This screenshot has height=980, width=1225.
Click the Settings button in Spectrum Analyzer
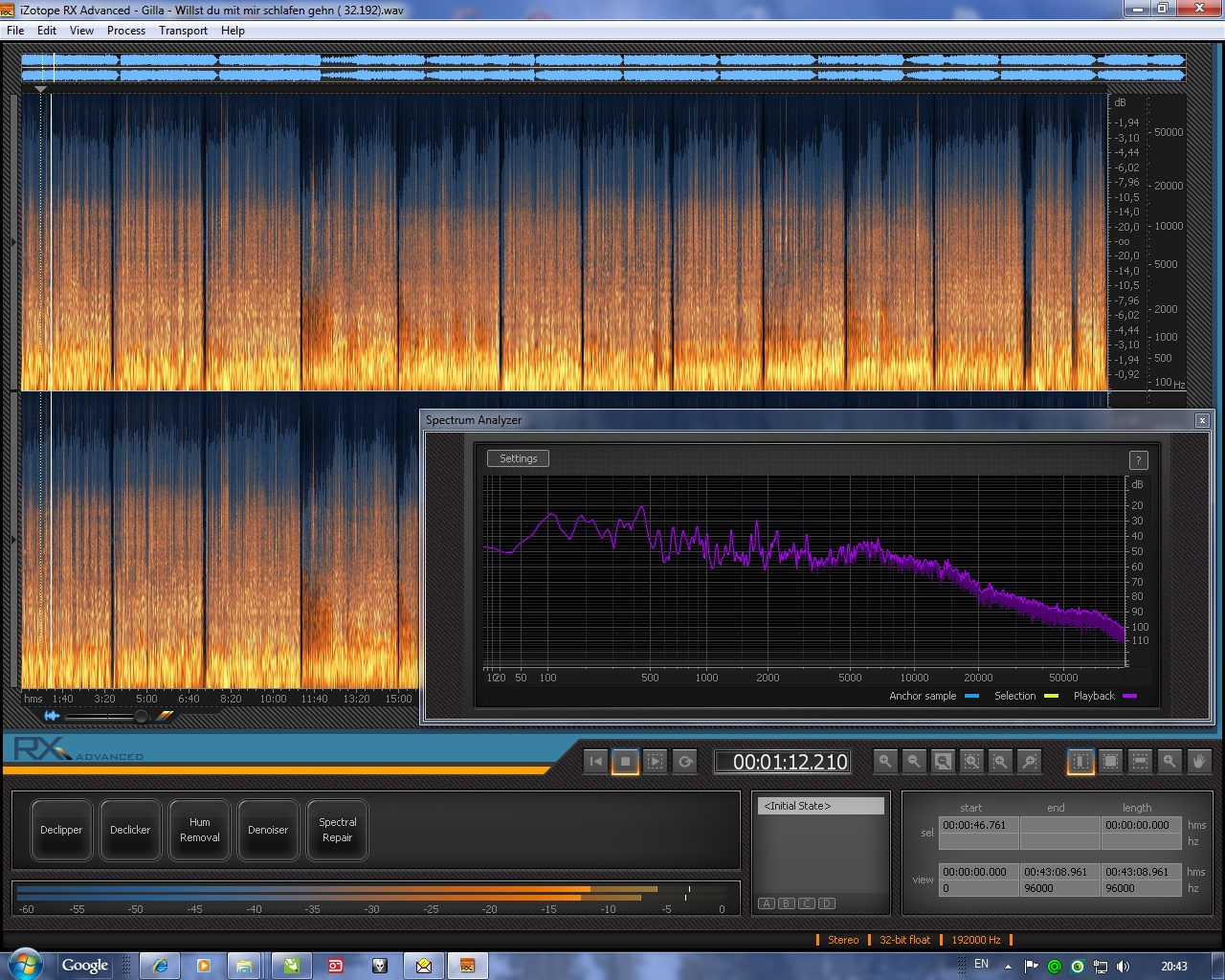518,458
